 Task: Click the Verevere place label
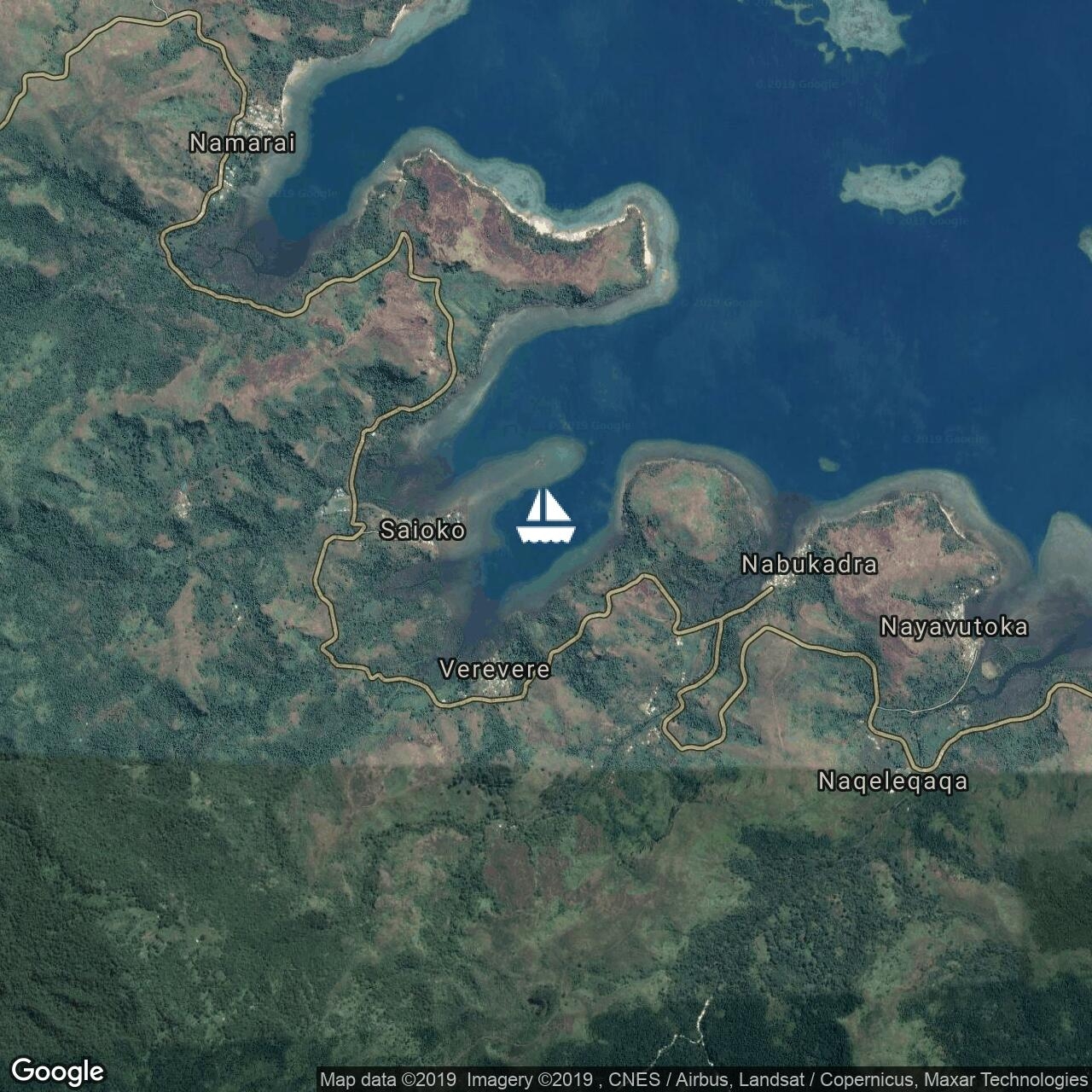click(x=494, y=670)
